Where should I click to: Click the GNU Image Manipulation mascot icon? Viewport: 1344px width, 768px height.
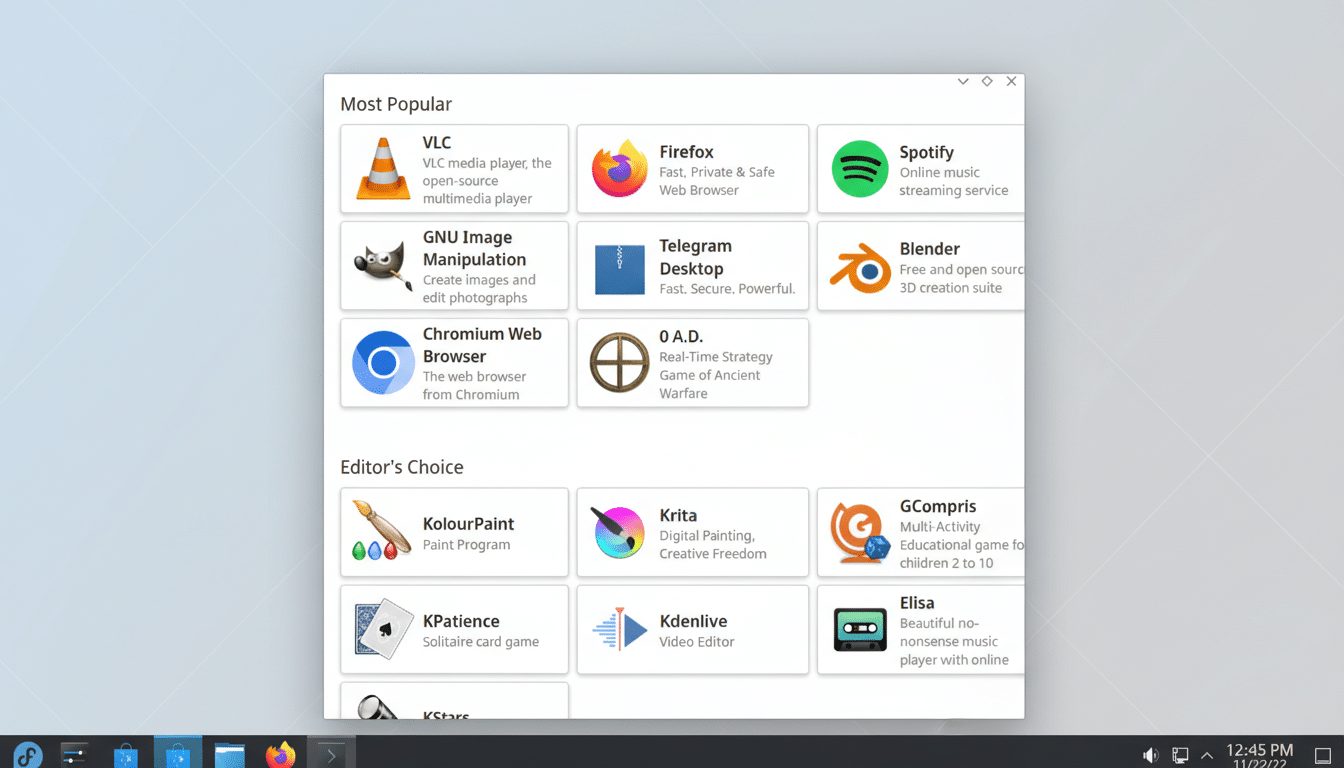pos(380,265)
